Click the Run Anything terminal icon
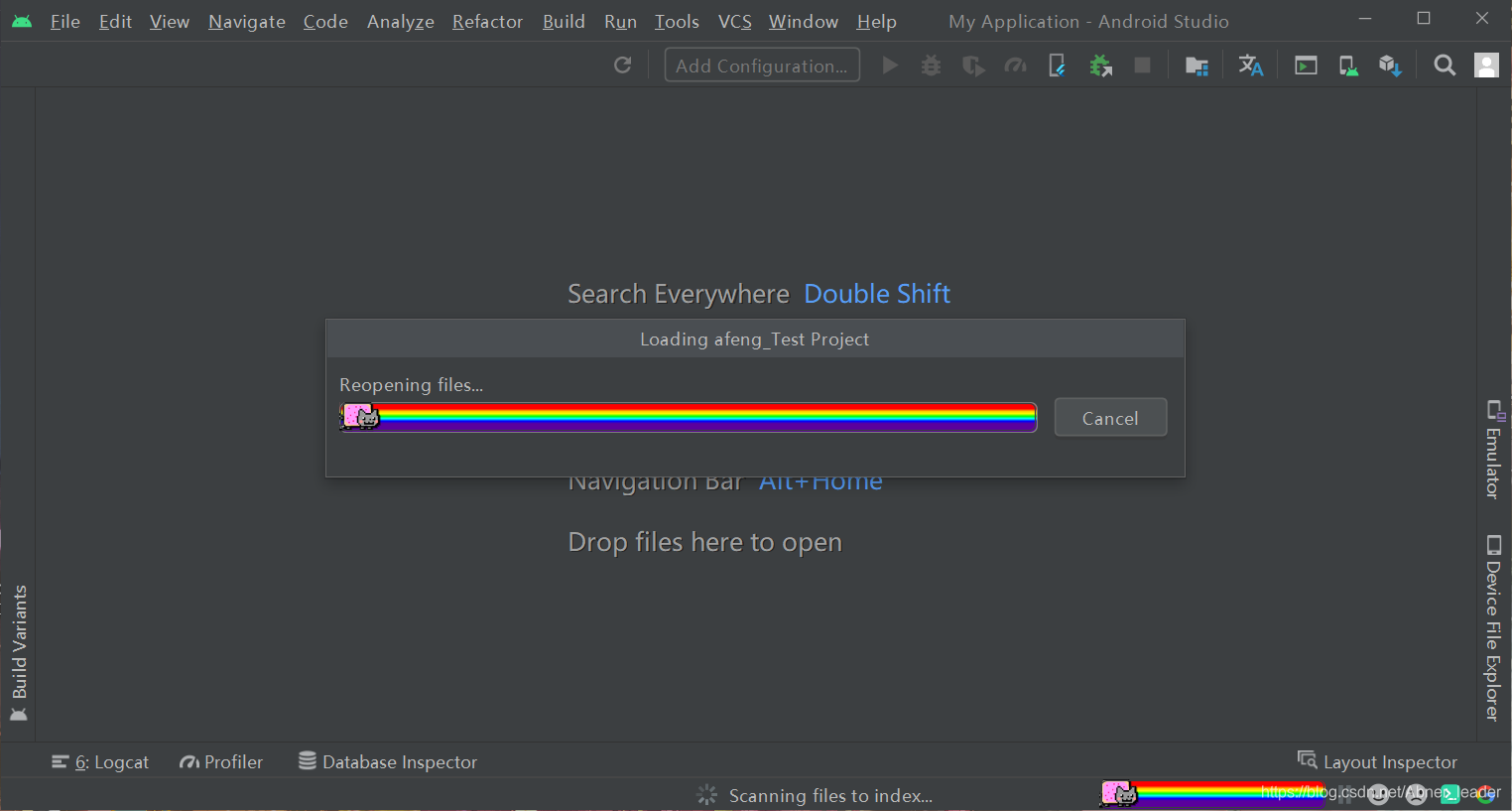The image size is (1512, 811). tap(1306, 66)
